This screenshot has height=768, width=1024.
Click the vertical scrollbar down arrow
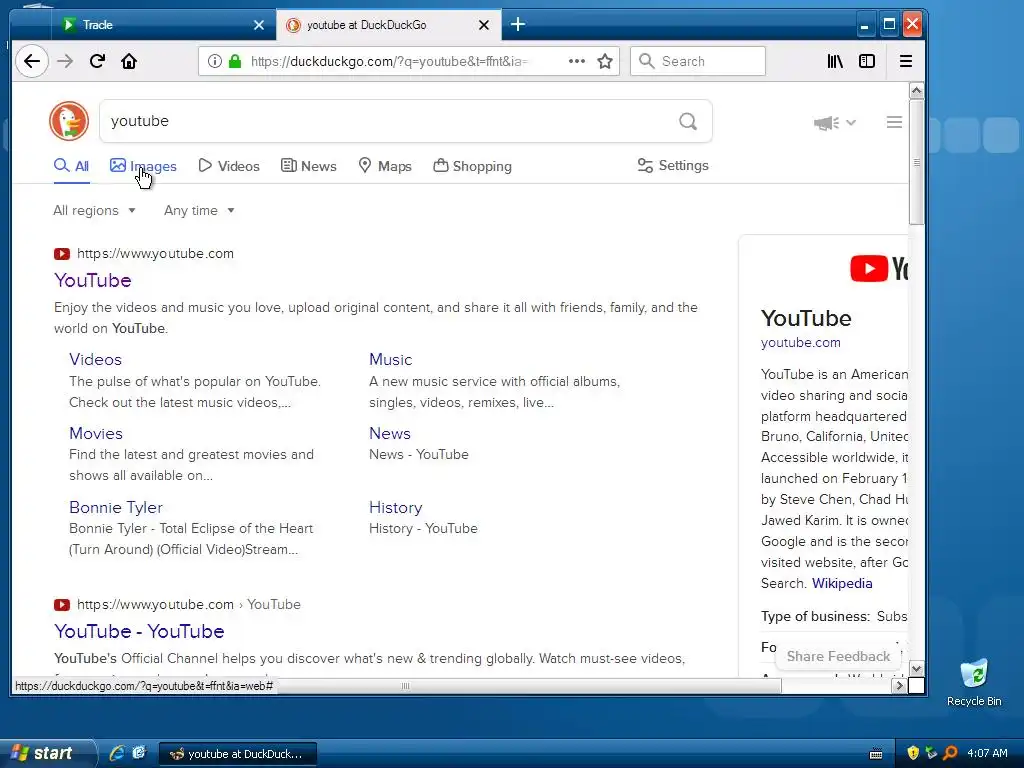click(x=916, y=668)
